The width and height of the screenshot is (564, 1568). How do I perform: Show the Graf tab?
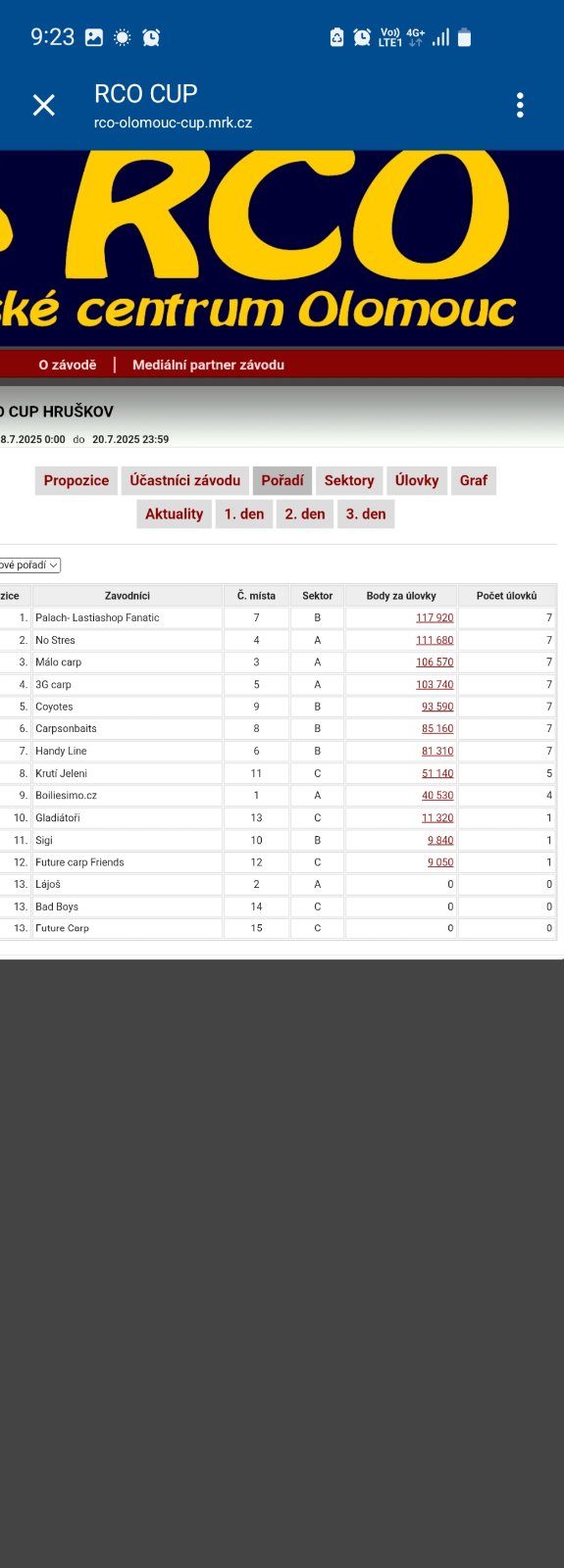(x=474, y=480)
